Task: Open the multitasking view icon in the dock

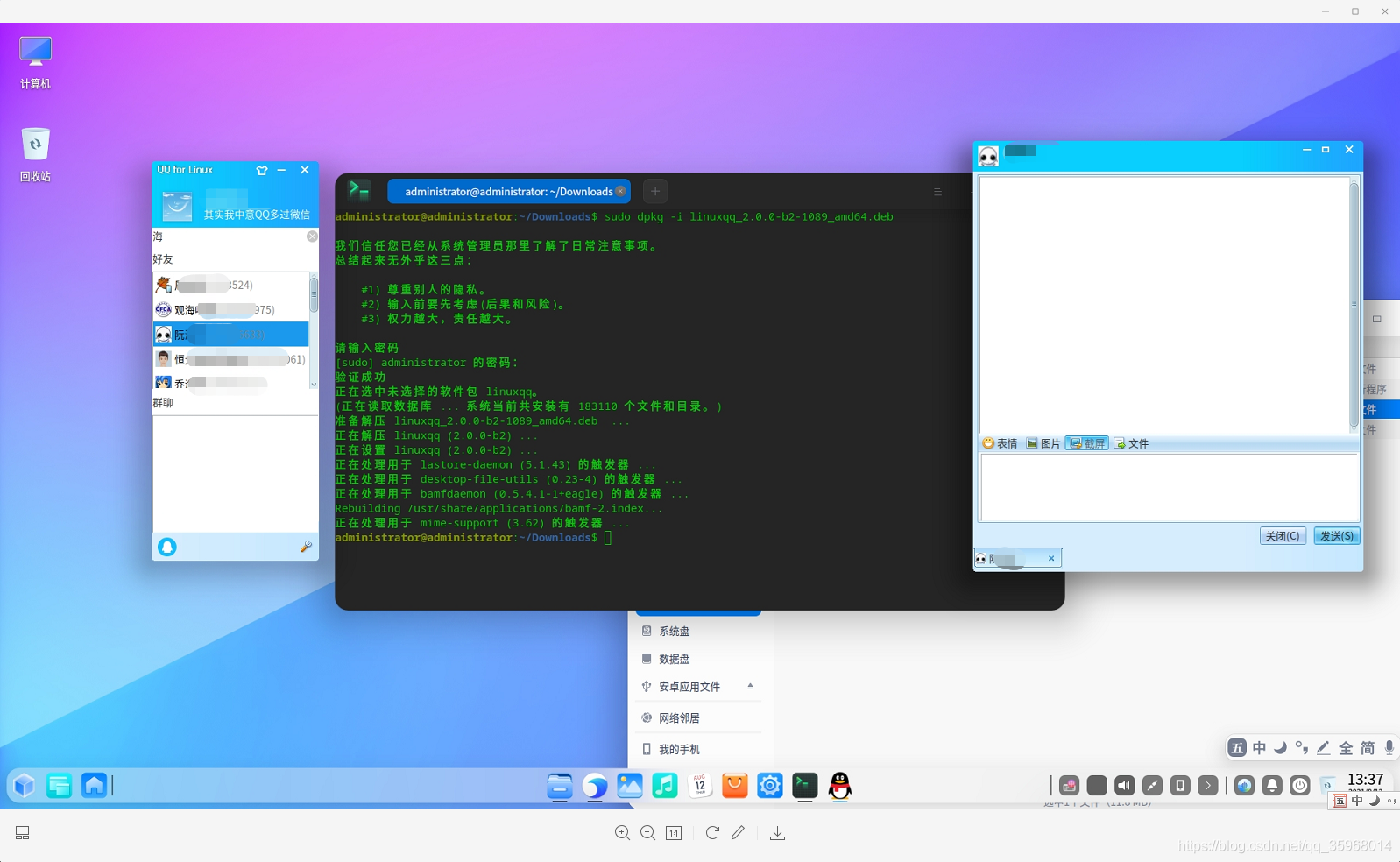Action: [x=59, y=786]
